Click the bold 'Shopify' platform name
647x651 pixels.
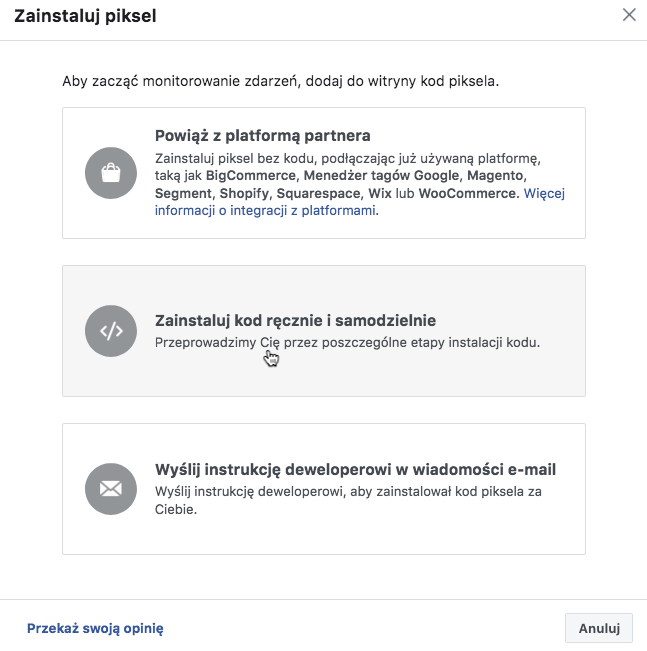(x=244, y=193)
